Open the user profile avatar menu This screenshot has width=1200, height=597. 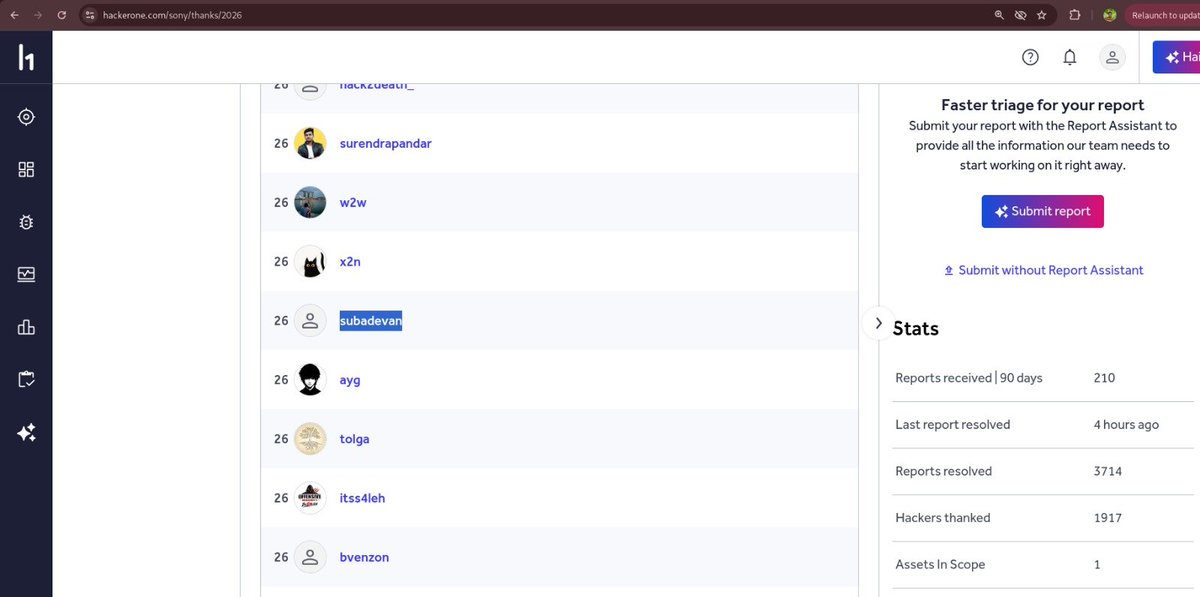point(1112,57)
